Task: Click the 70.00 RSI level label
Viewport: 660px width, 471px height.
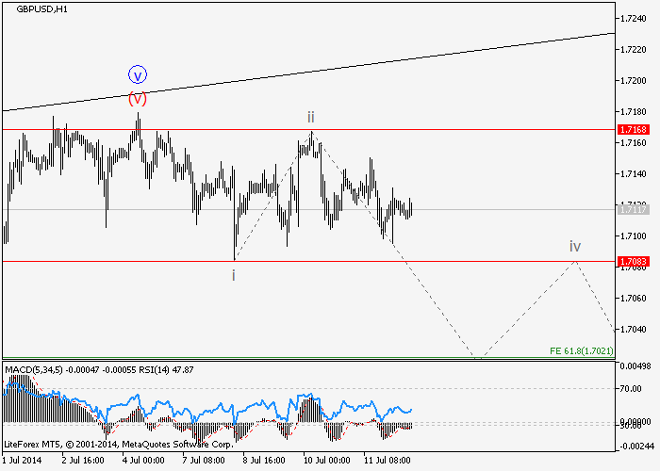Action: point(630,389)
